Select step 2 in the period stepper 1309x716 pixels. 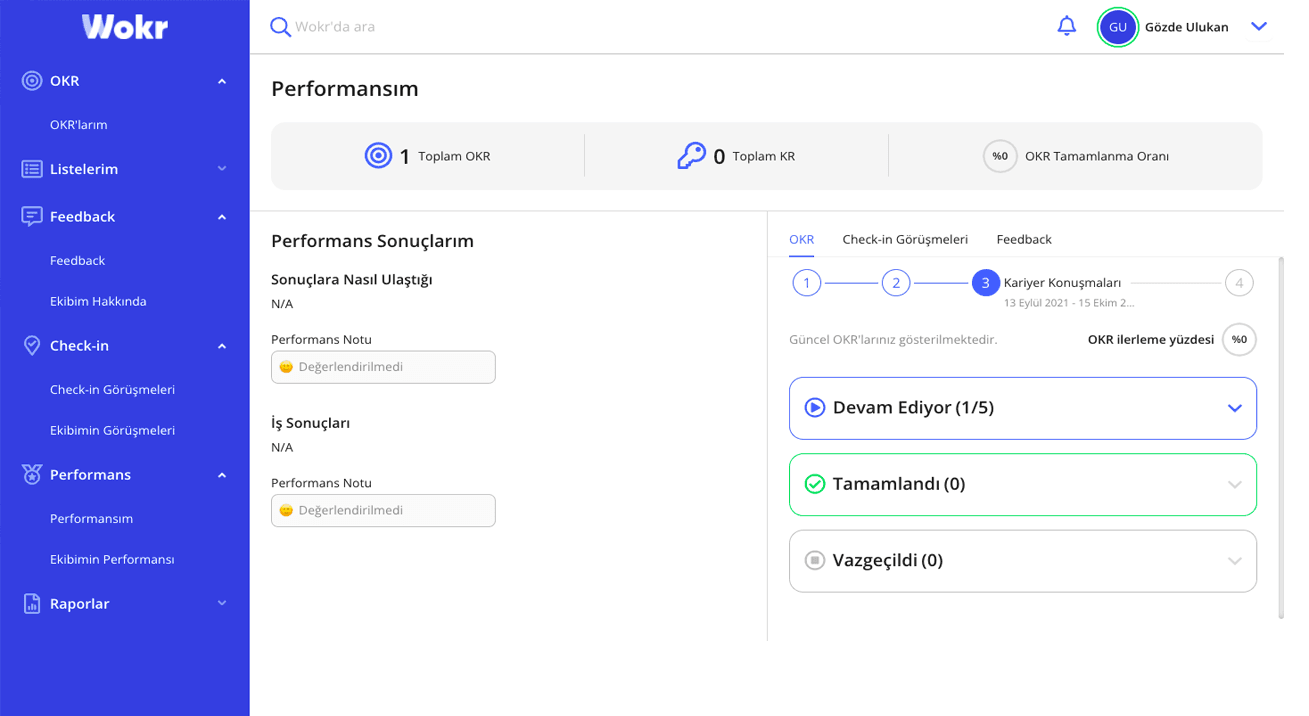895,283
